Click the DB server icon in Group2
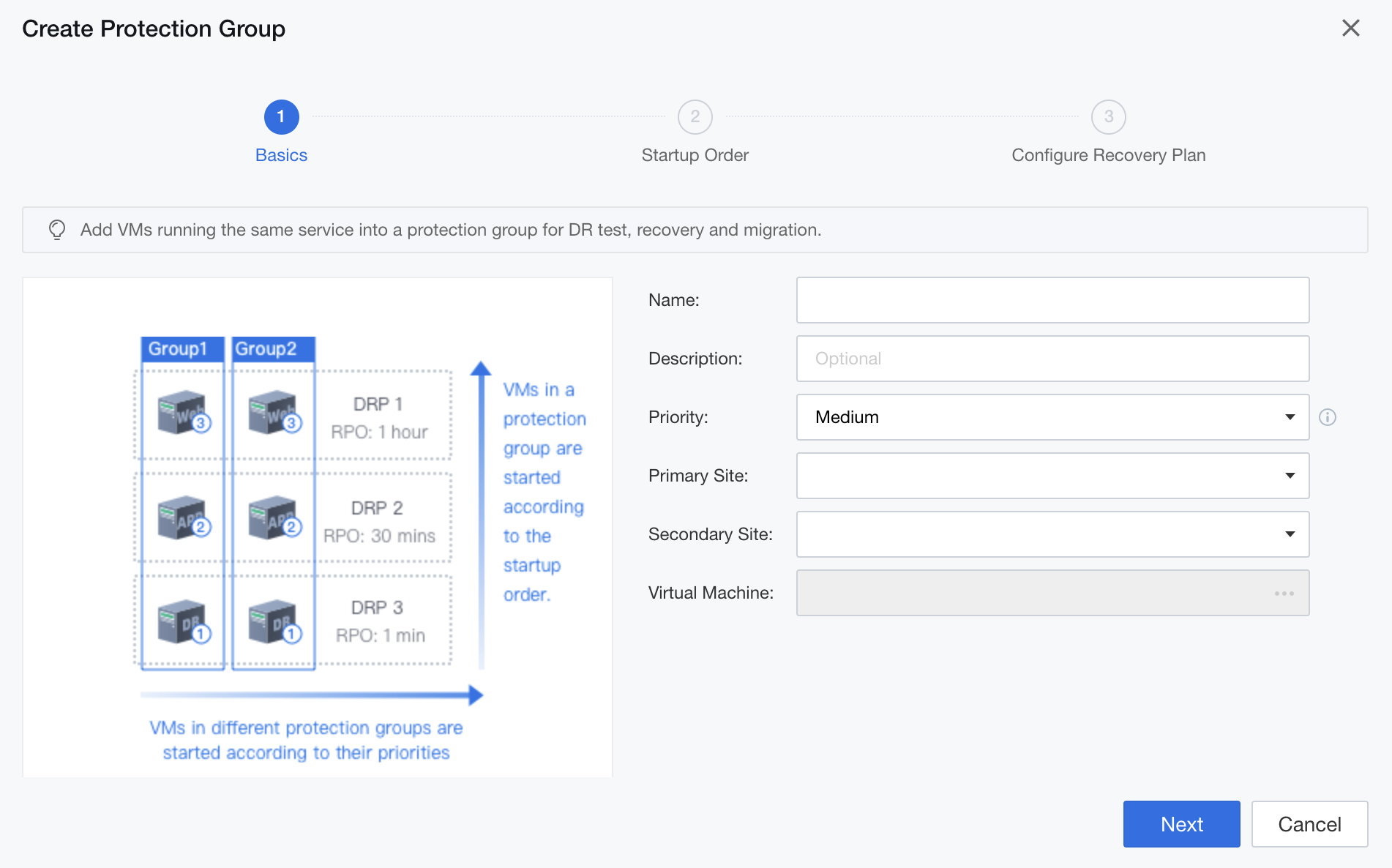Image resolution: width=1392 pixels, height=868 pixels. [274, 623]
